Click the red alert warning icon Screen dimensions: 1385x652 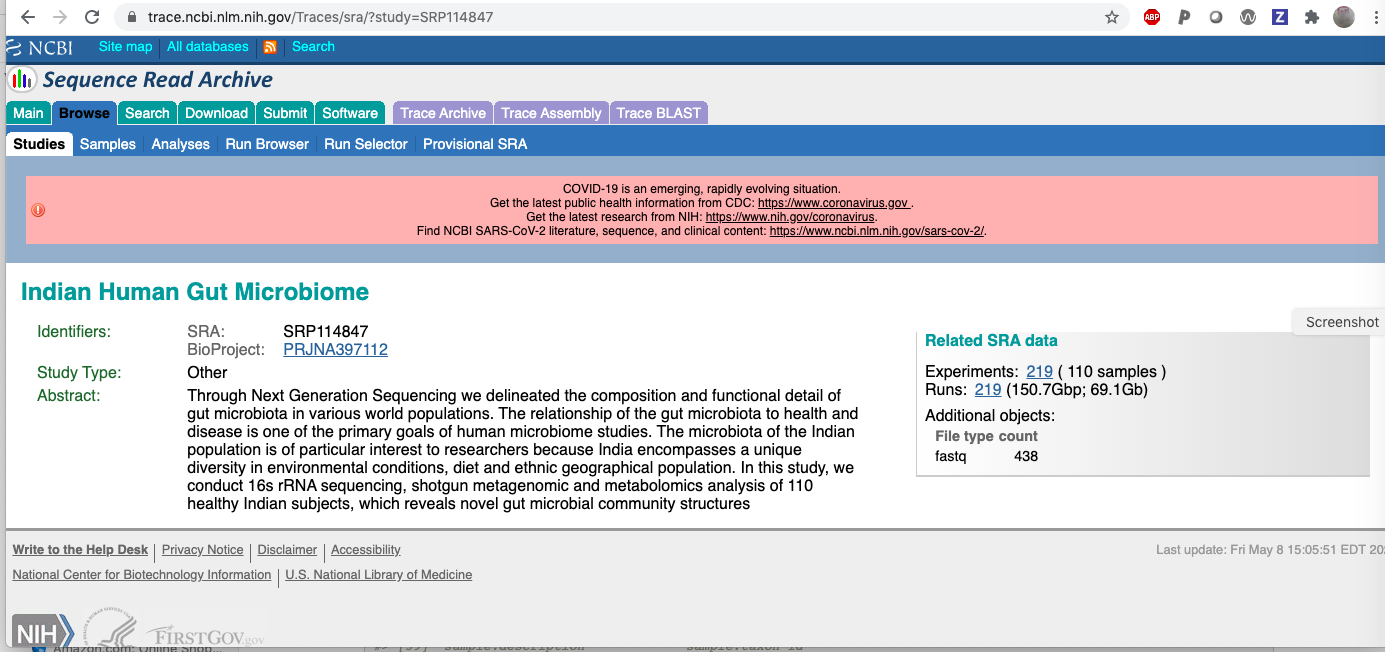[38, 210]
